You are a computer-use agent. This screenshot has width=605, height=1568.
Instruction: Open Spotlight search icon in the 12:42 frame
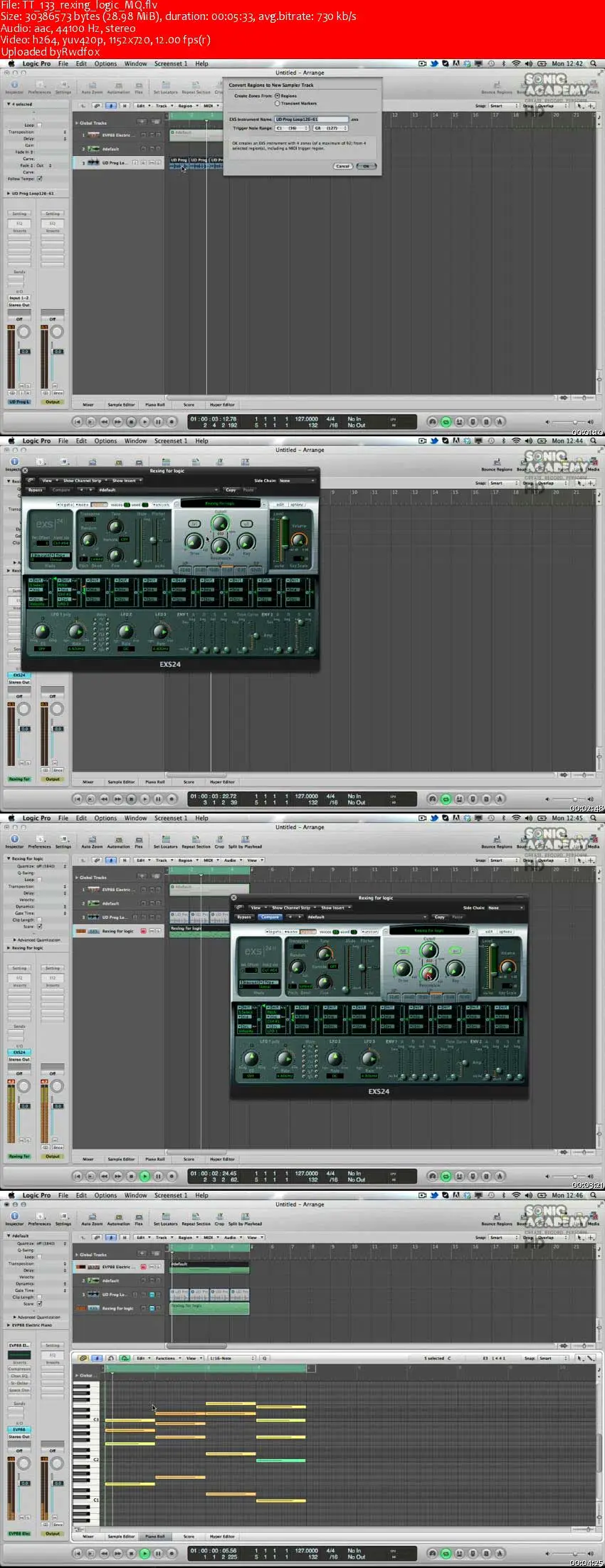594,63
